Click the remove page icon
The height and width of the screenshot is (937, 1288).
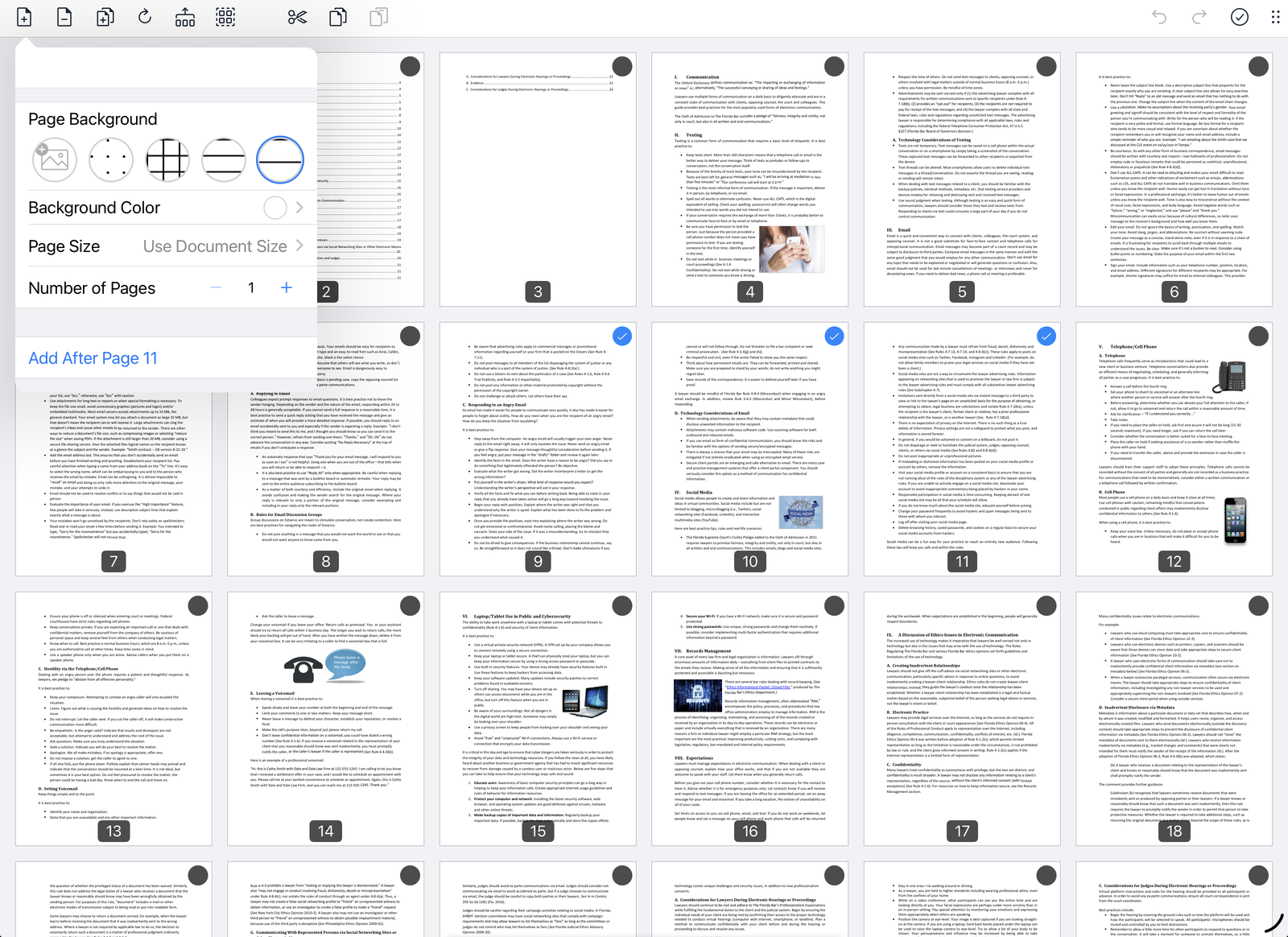pyautogui.click(x=64, y=17)
